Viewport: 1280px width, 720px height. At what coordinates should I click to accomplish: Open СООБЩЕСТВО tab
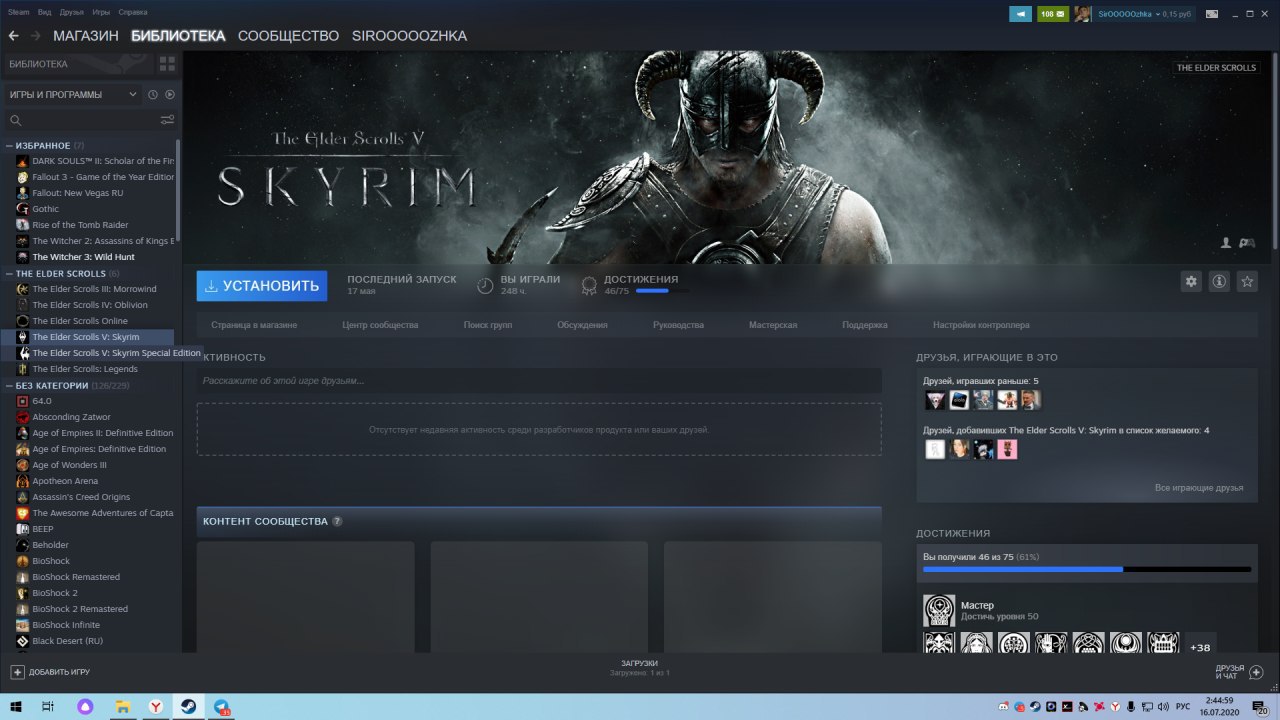coord(289,36)
